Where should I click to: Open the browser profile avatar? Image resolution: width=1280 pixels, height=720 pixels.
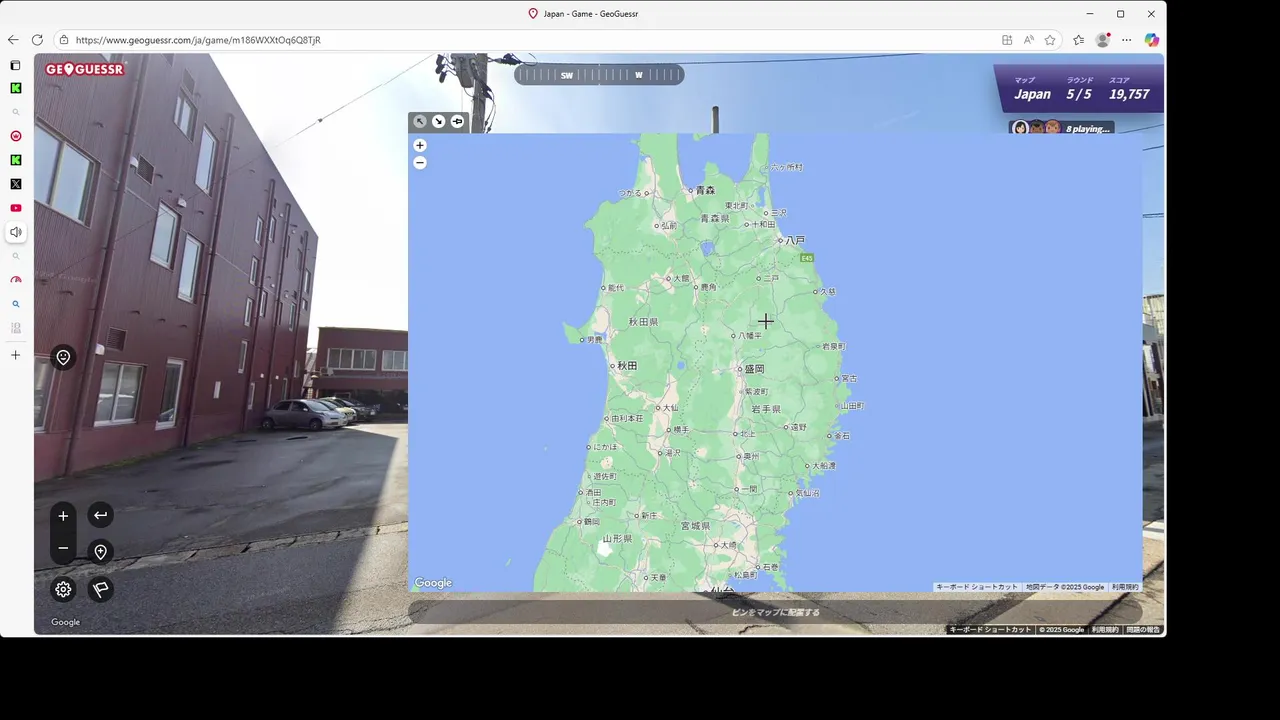[1103, 40]
